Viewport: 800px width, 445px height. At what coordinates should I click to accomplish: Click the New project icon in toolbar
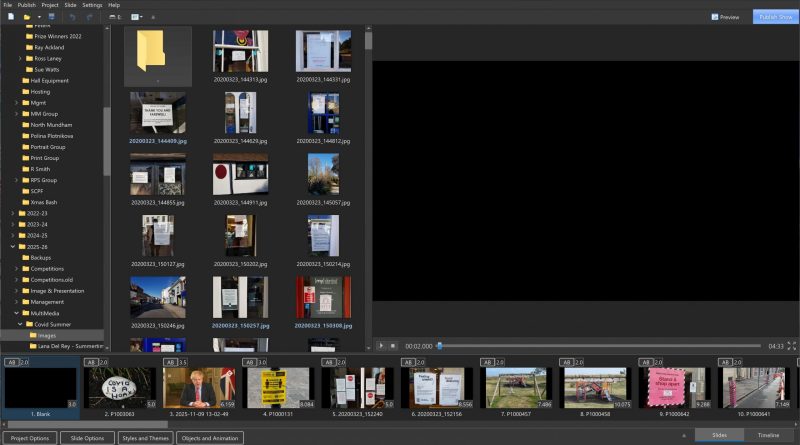10,17
